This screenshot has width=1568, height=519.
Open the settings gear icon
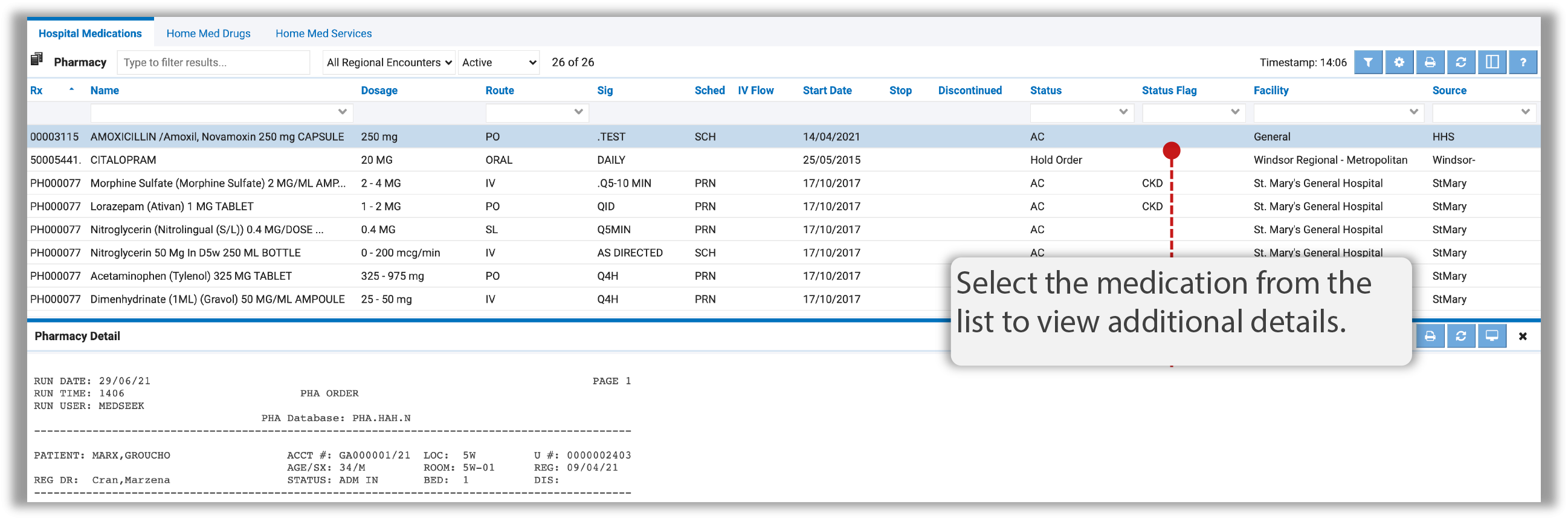[1399, 62]
